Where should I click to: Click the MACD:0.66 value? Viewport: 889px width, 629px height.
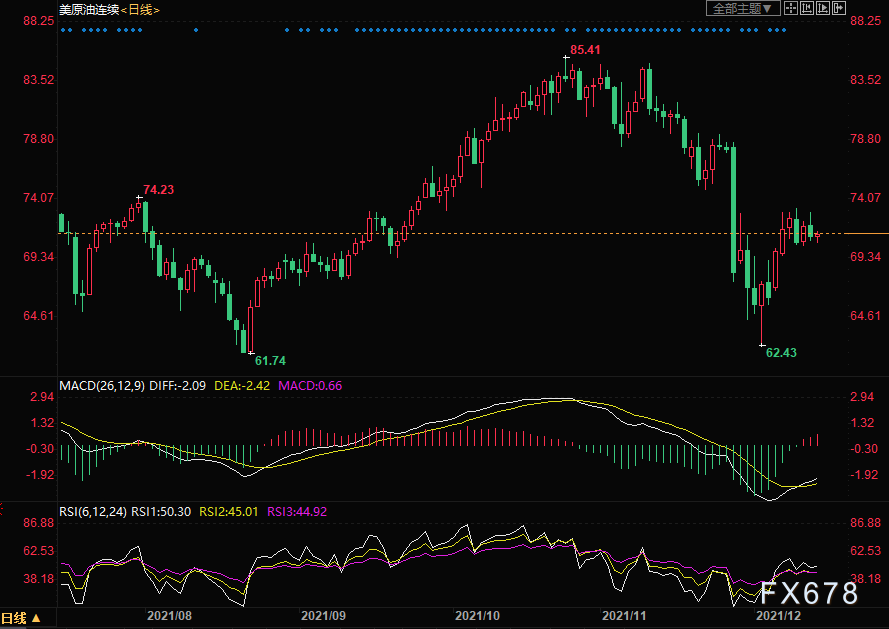click(x=310, y=386)
